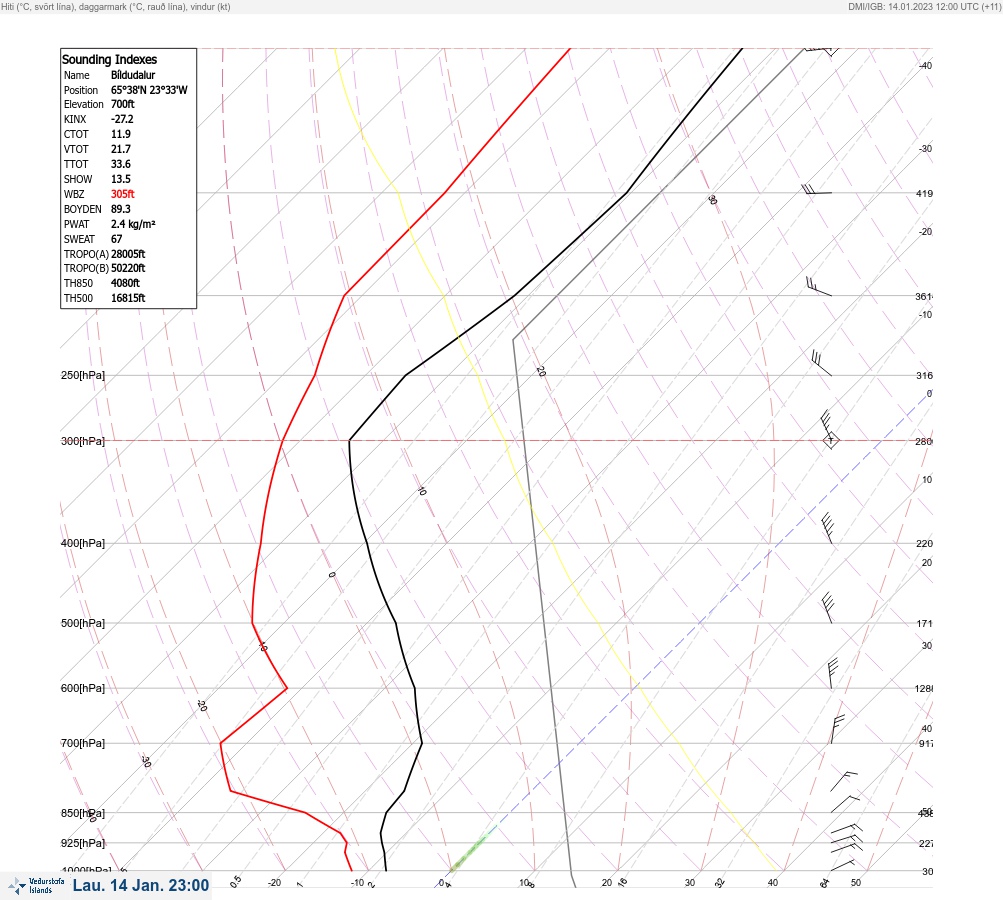The width and height of the screenshot is (1003, 900).
Task: Click the wind barb at 700 hPa level
Action: click(837, 729)
